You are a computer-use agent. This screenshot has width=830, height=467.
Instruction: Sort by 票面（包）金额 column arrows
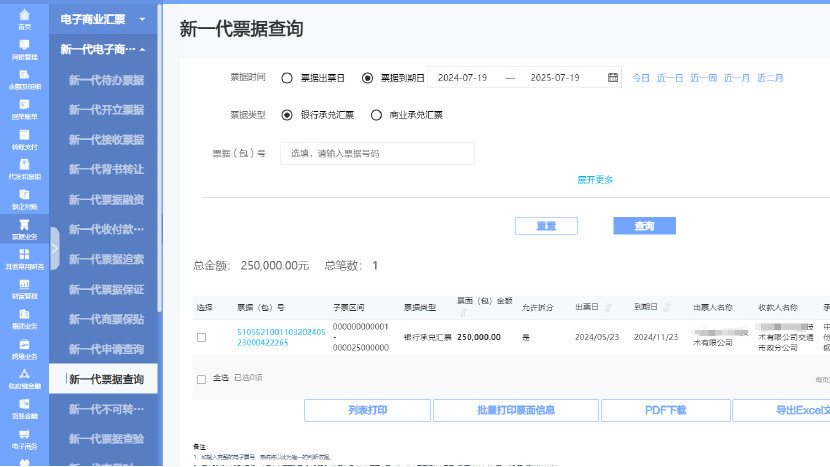coord(464,312)
